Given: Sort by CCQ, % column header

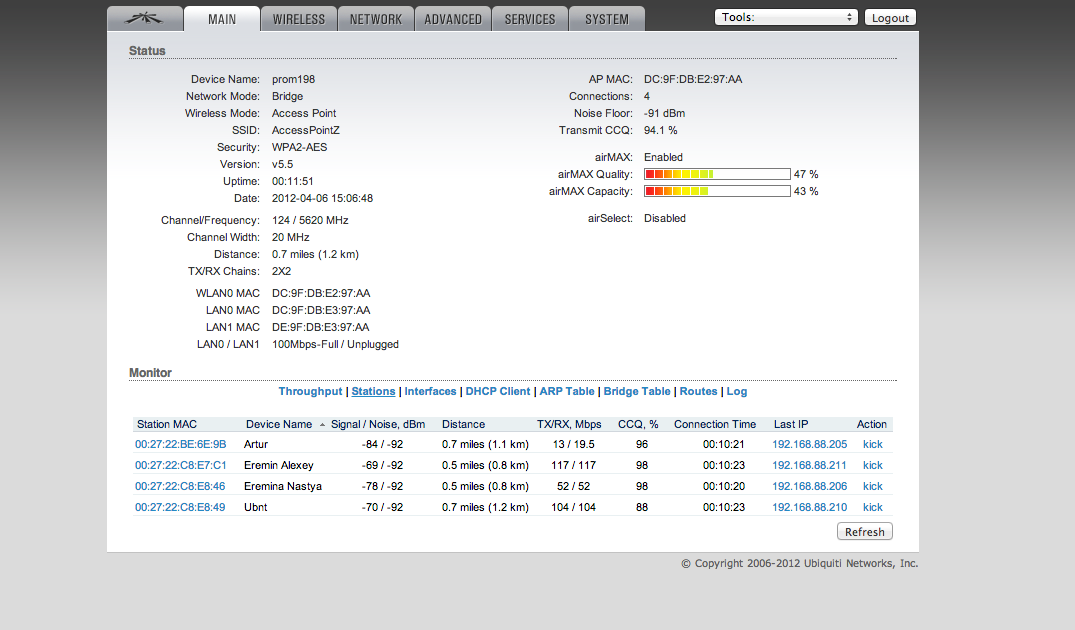Looking at the screenshot, I should point(638,424).
